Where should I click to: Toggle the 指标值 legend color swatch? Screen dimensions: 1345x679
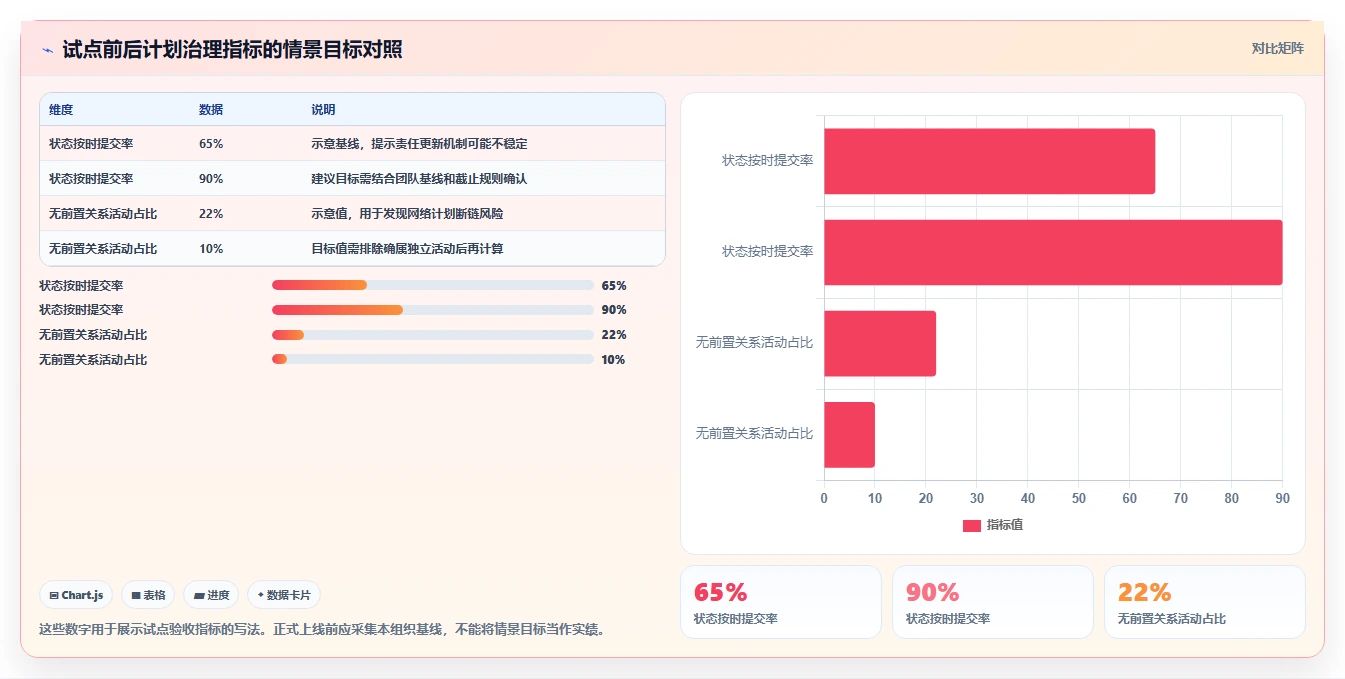971,525
